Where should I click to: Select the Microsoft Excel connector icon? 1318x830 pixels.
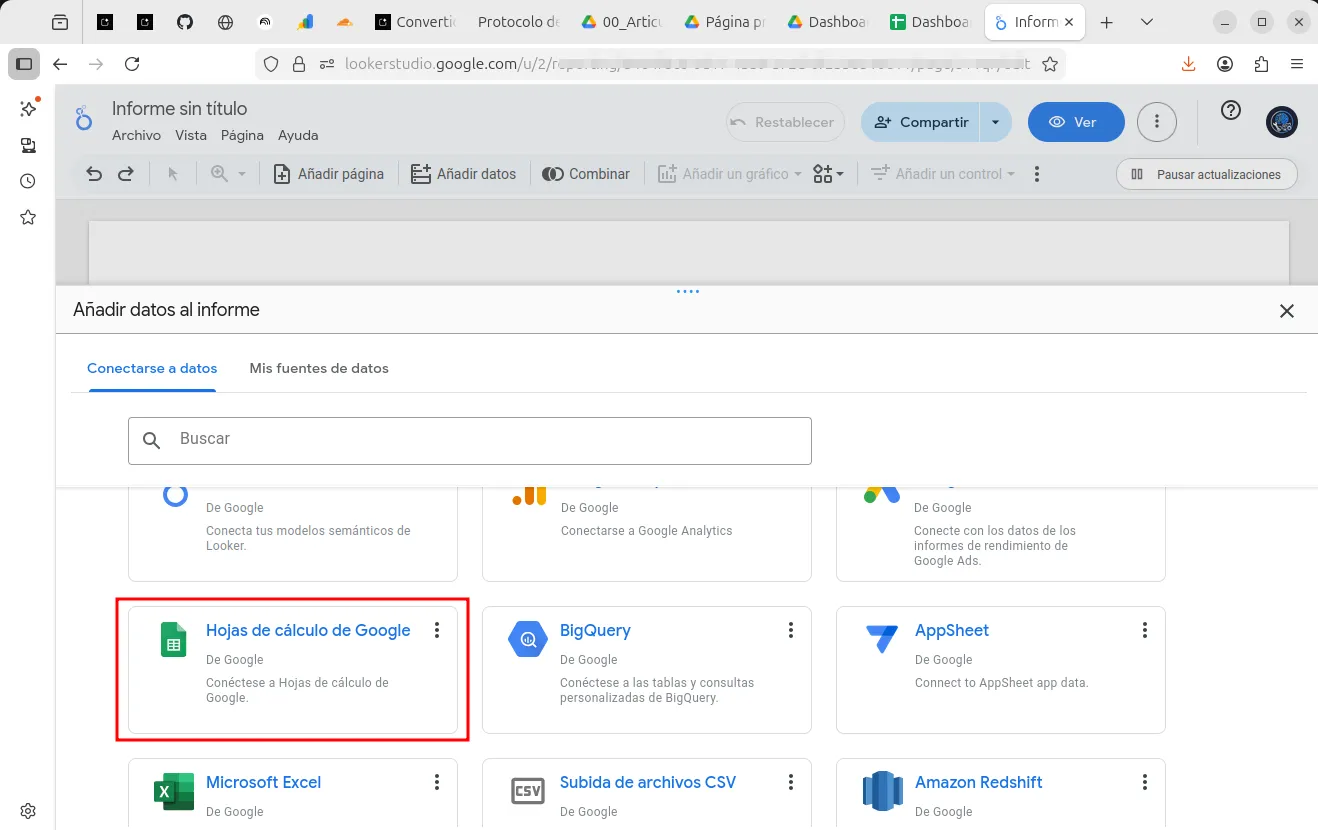point(174,791)
